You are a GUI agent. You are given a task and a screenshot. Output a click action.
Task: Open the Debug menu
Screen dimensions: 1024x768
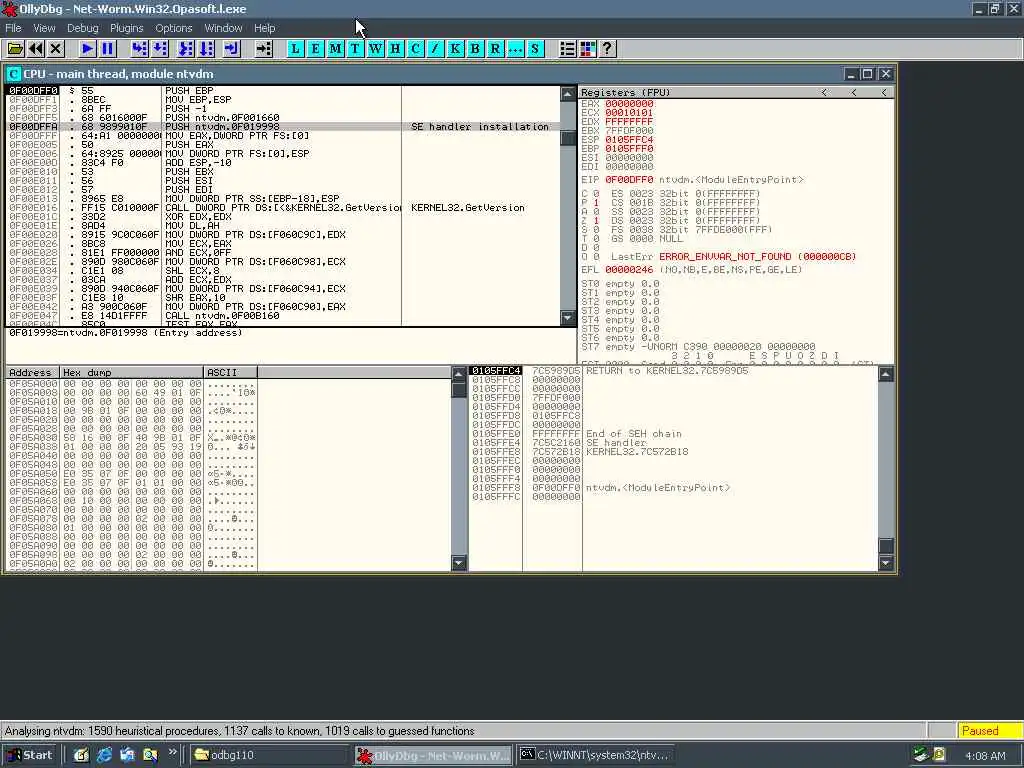(x=82, y=28)
